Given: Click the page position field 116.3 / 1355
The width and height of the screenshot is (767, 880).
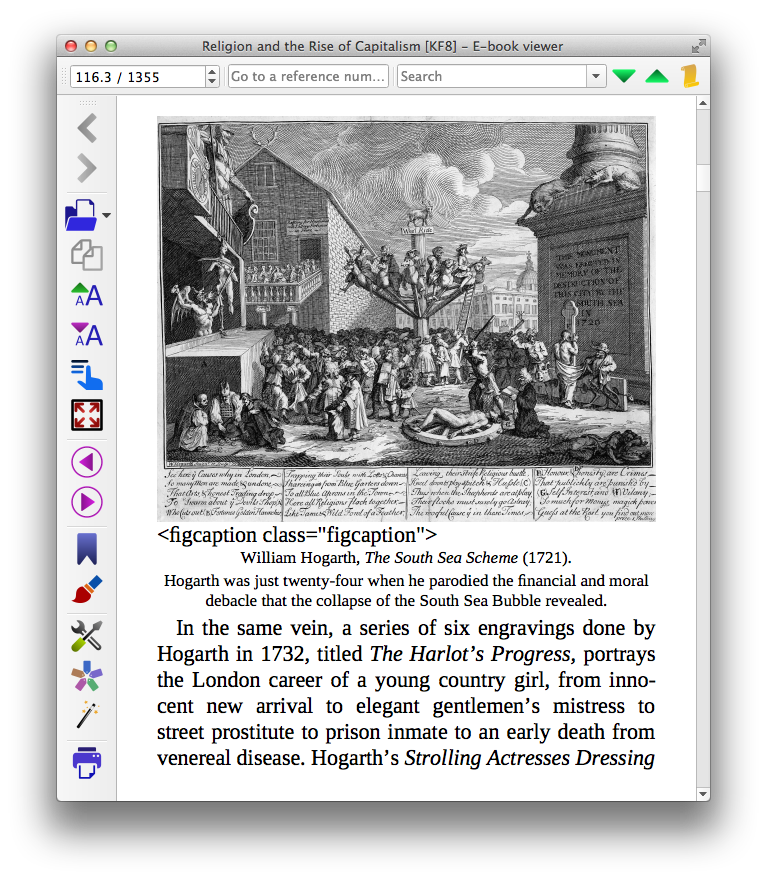Looking at the screenshot, I should 138,77.
